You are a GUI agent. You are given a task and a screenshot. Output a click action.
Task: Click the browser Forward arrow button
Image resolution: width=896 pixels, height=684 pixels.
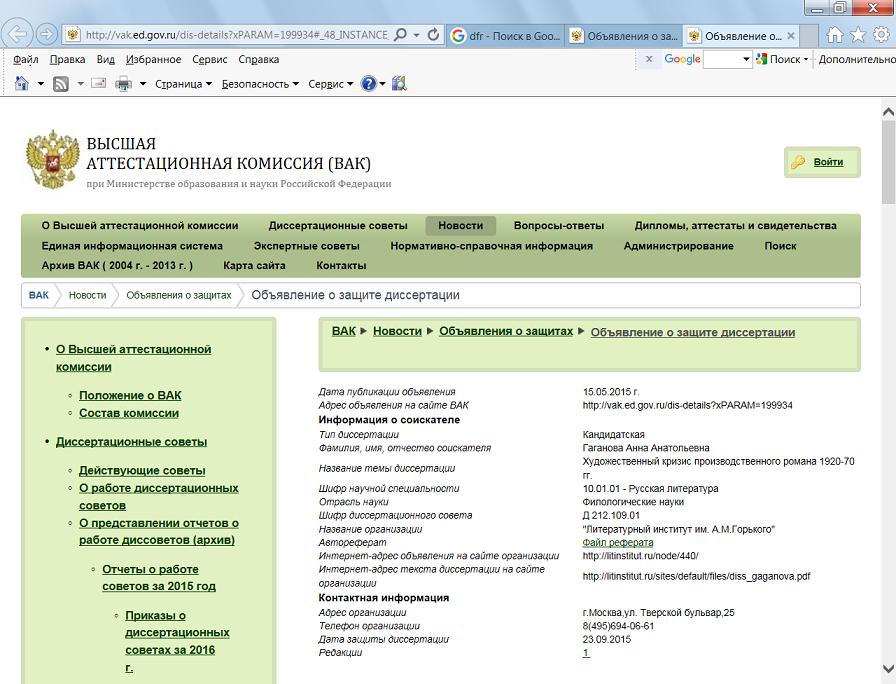(46, 34)
